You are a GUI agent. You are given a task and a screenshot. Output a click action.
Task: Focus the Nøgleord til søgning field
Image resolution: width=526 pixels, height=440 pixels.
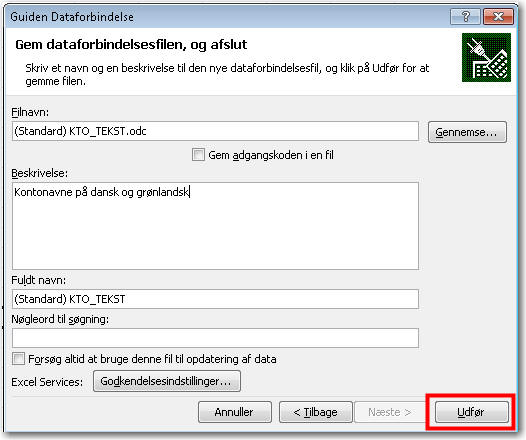[x=215, y=338]
